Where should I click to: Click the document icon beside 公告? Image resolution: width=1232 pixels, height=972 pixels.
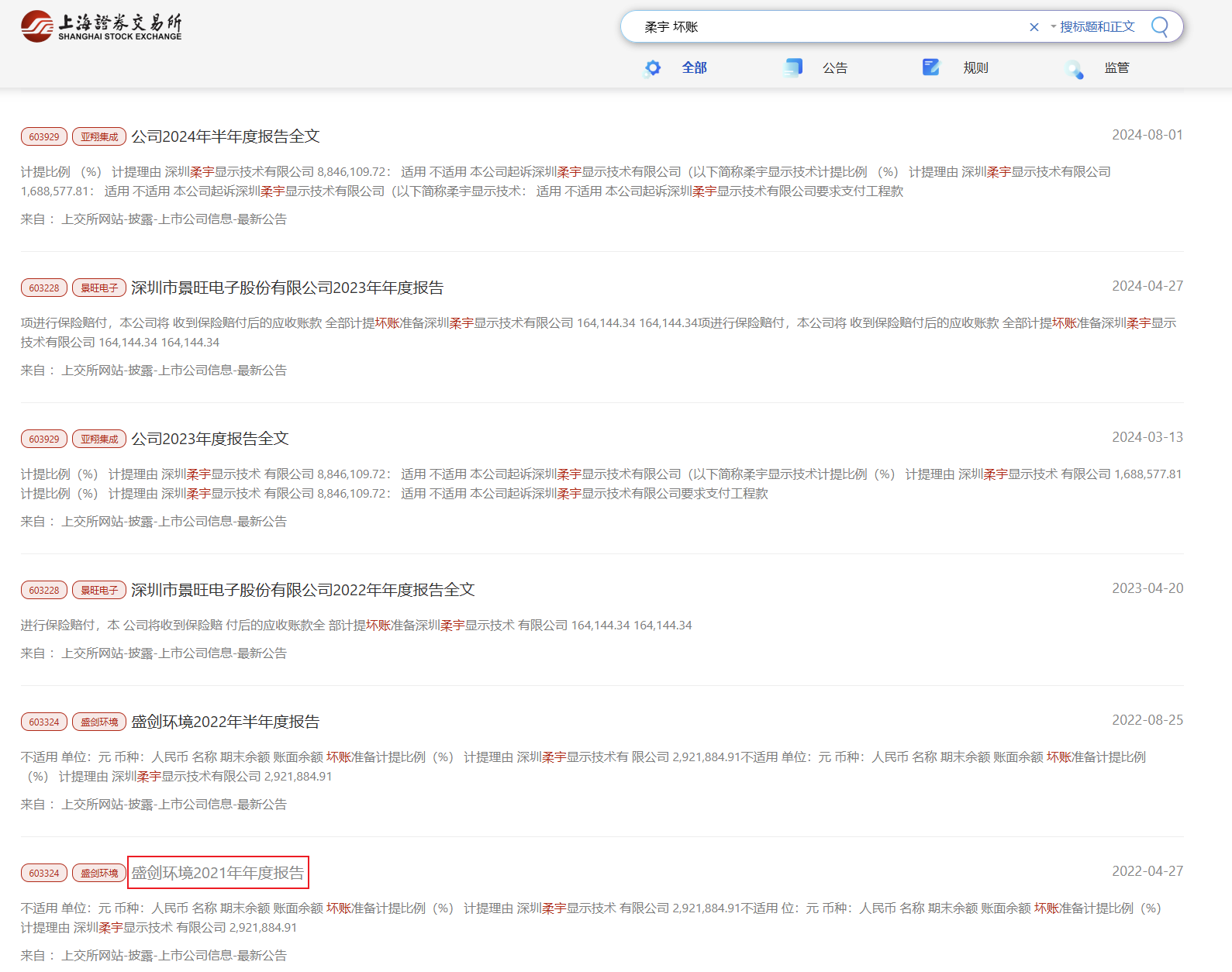click(x=793, y=67)
